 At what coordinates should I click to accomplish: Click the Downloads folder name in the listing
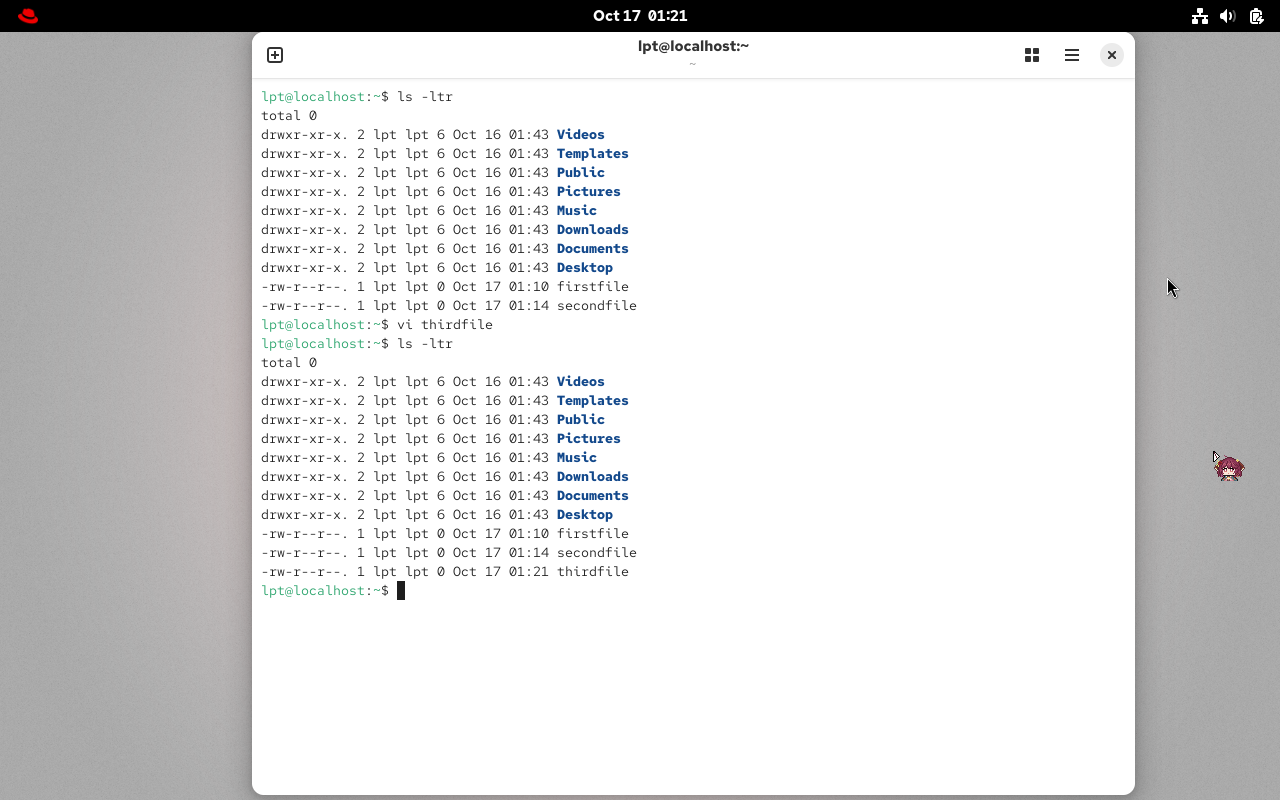pyautogui.click(x=592, y=476)
